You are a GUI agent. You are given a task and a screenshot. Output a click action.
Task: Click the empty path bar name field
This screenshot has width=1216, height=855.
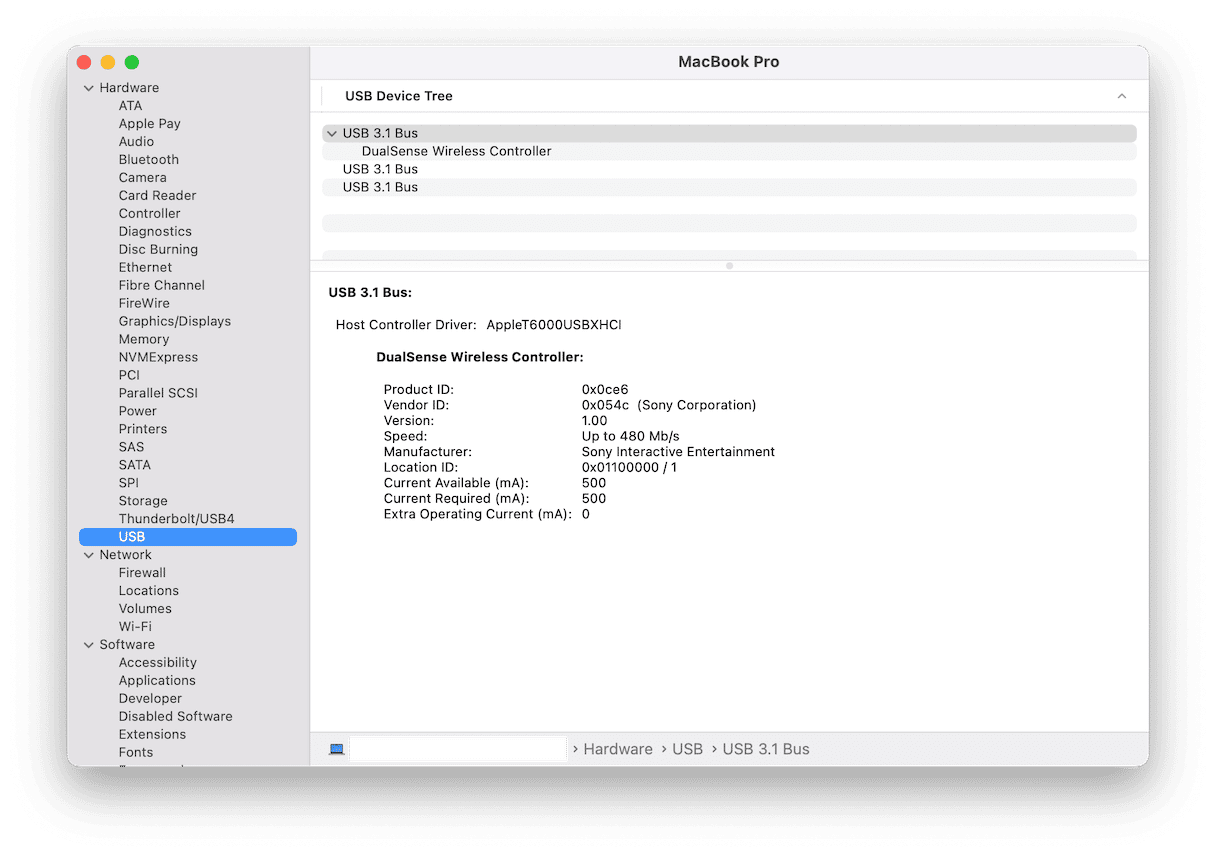tap(458, 749)
